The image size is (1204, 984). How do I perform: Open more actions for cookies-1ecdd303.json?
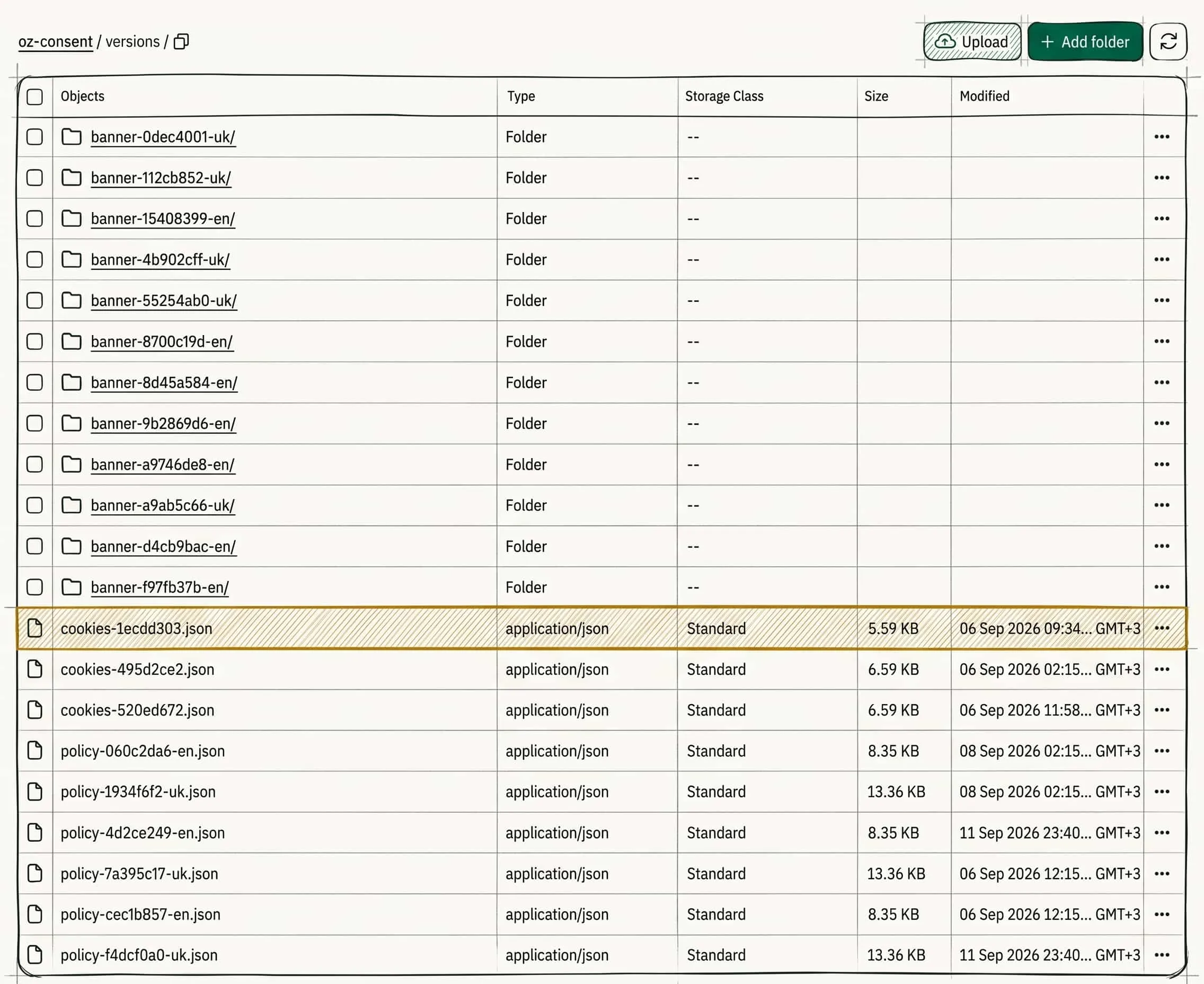pyautogui.click(x=1162, y=628)
